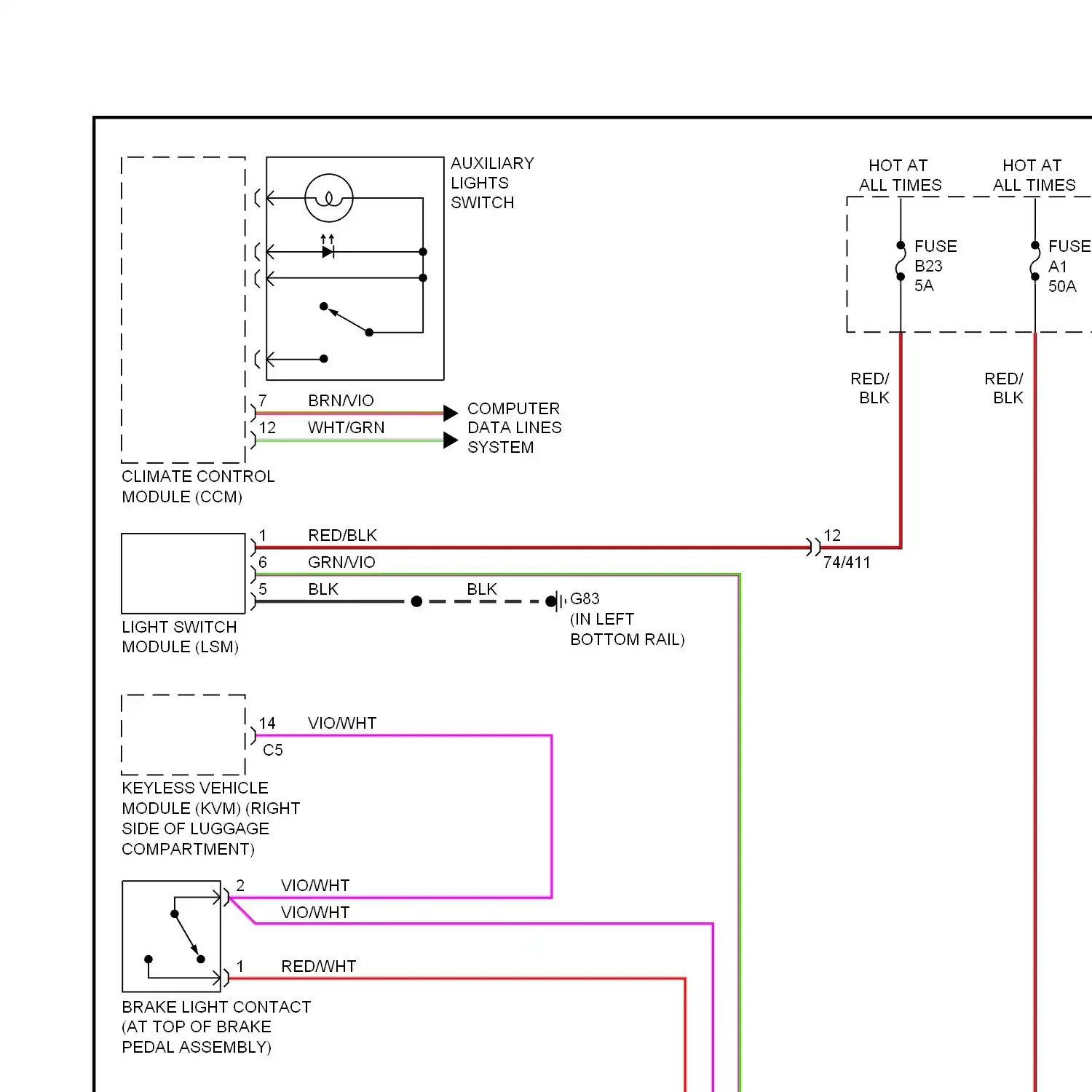The image size is (1092, 1092).
Task: Click the 'RED/WHT' wire label
Action: (318, 966)
